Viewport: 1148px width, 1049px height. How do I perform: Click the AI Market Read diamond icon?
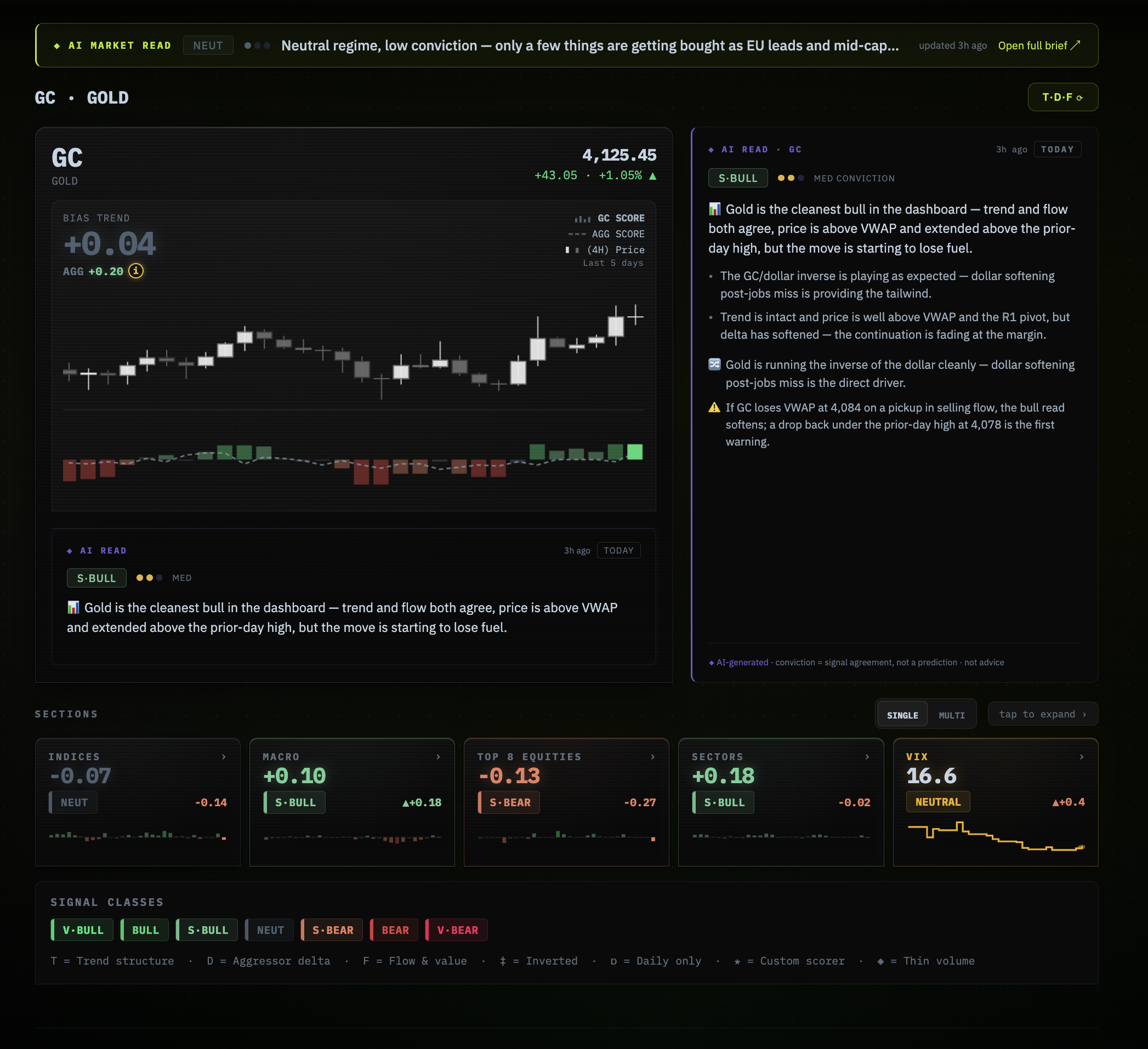click(57, 45)
